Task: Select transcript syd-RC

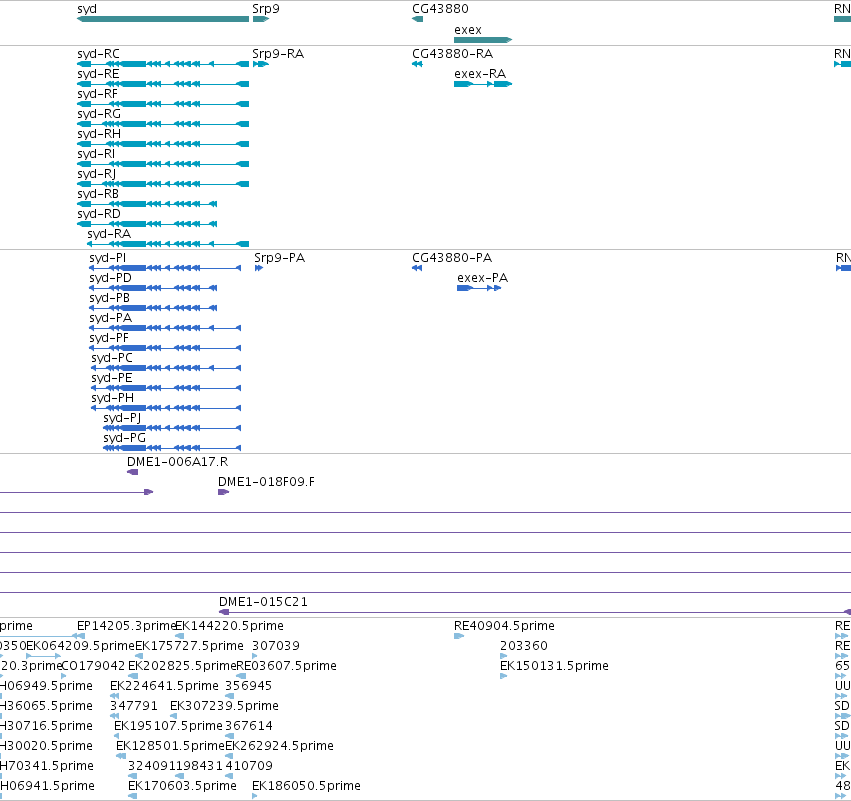Action: coord(163,64)
